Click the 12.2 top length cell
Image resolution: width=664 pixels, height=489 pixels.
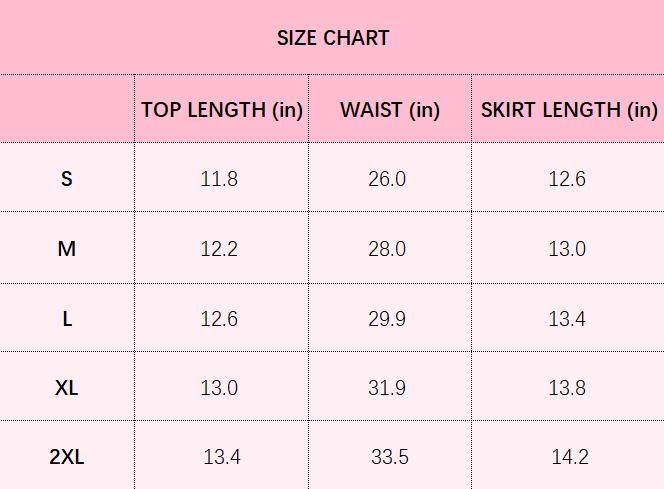click(x=219, y=249)
